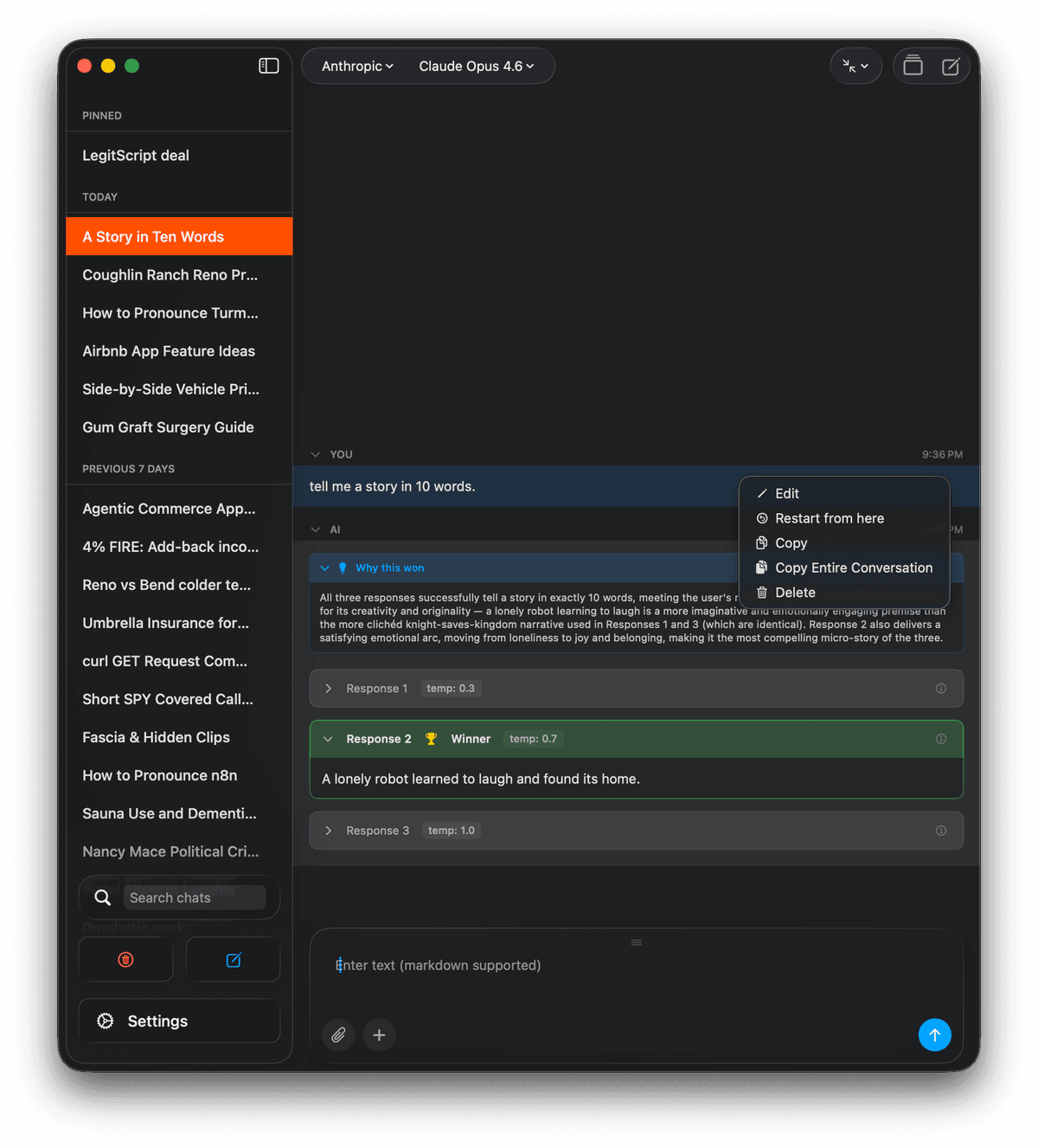The height and width of the screenshot is (1148, 1038).
Task: Delete chats using the red trash icon
Action: point(125,959)
